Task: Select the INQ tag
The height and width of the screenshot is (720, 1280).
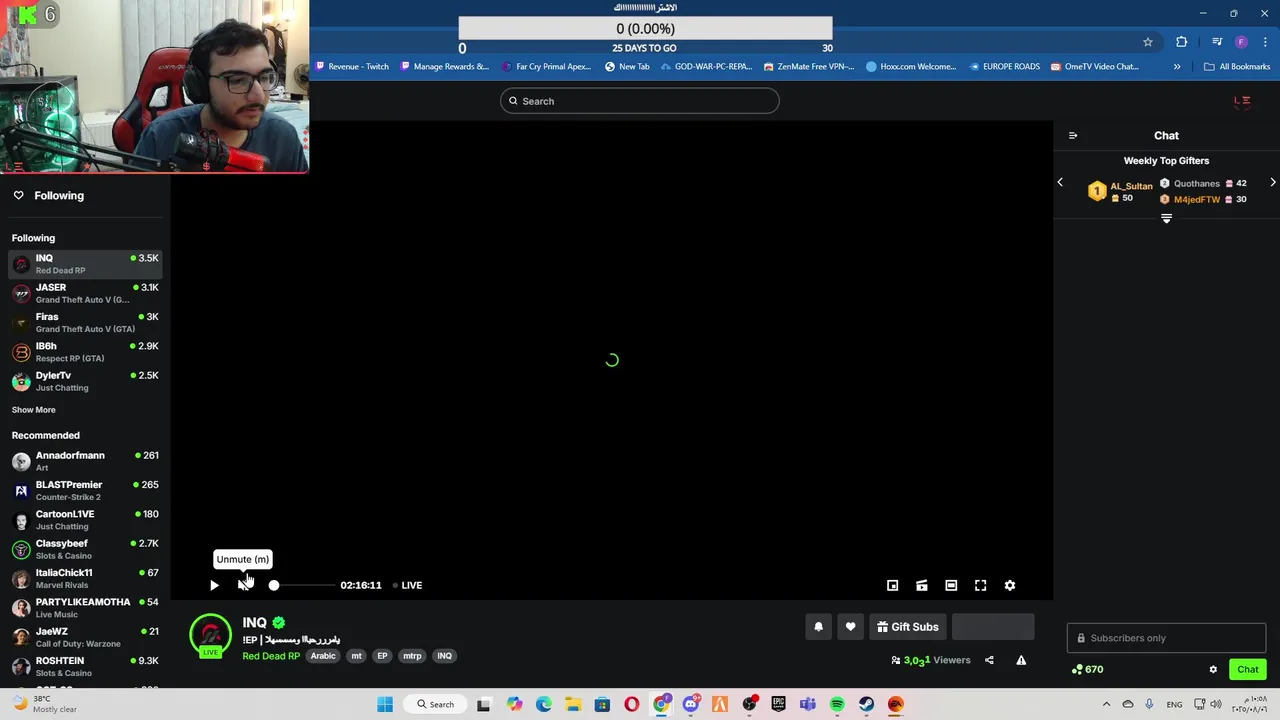Action: pos(444,656)
